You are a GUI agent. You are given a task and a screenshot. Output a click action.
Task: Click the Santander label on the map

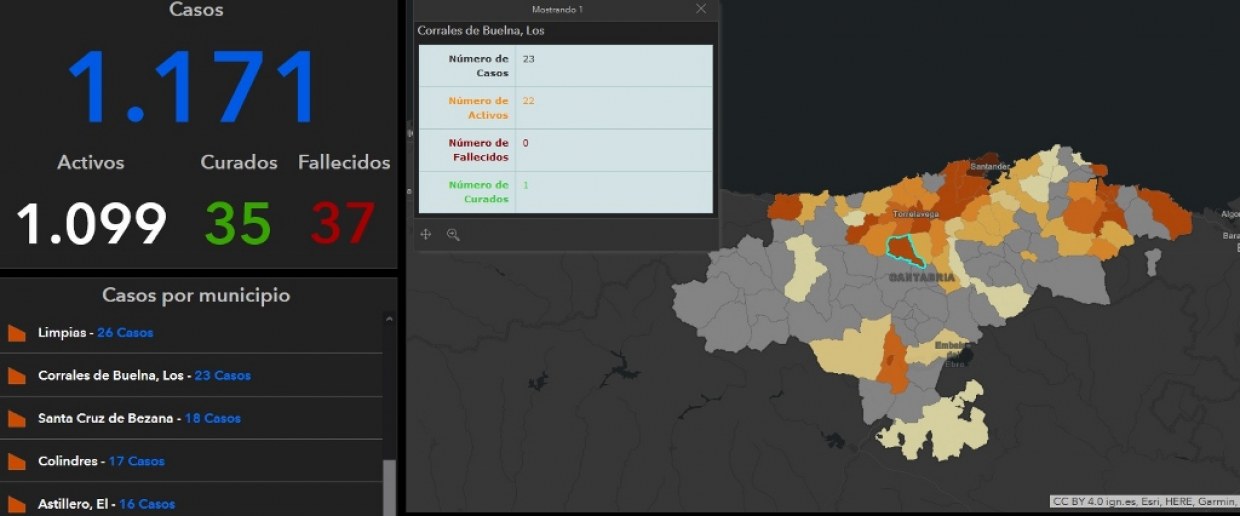990,166
